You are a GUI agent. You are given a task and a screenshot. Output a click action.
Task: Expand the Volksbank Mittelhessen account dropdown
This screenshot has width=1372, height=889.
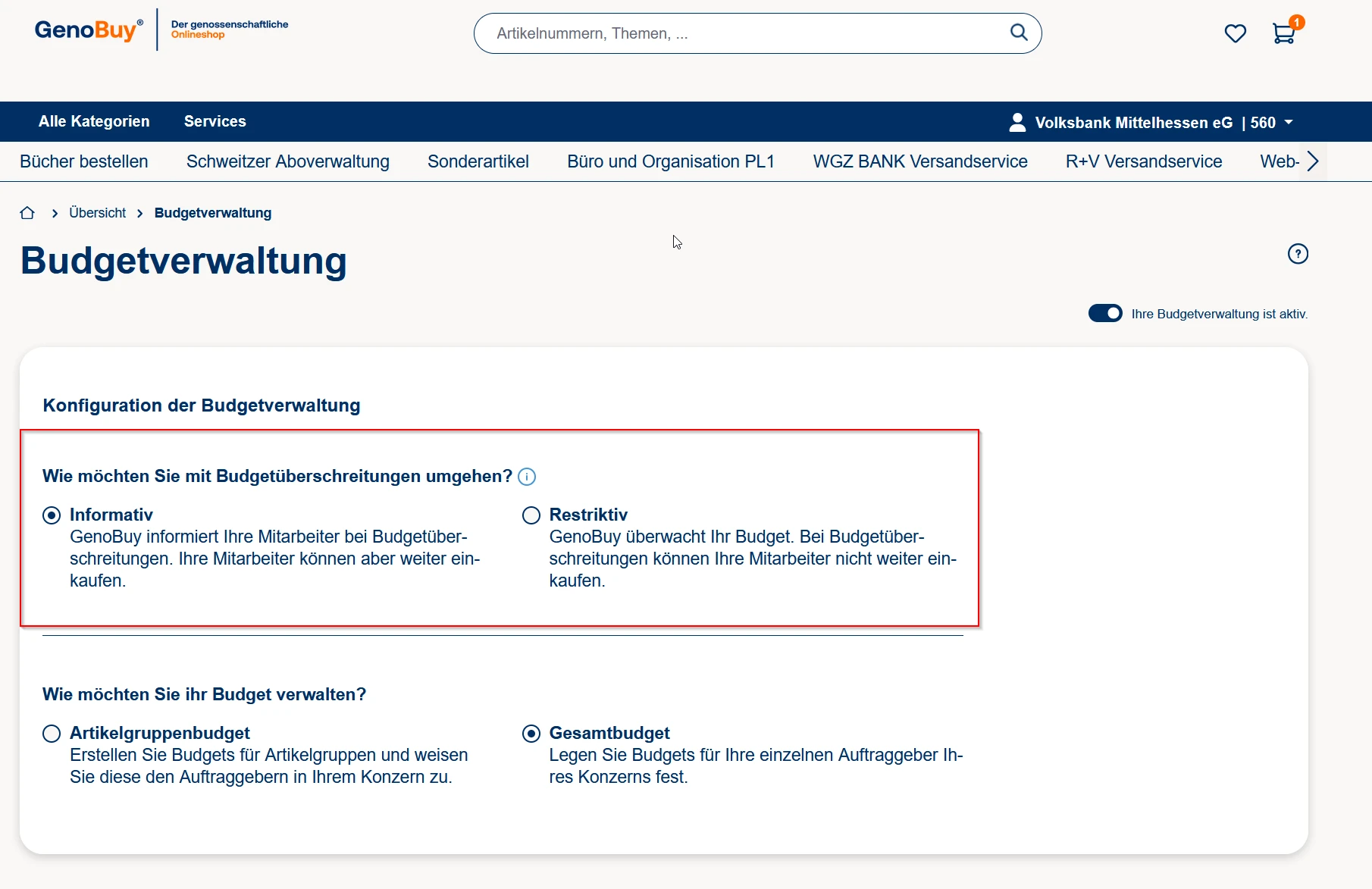point(1289,122)
